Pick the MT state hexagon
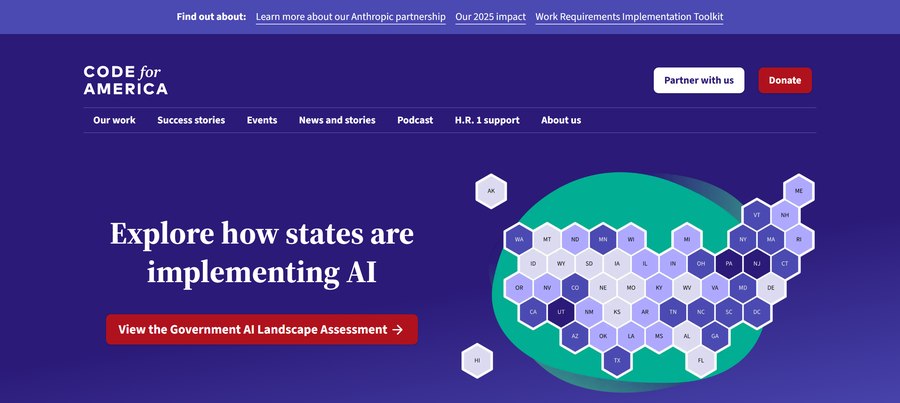This screenshot has width=900, height=403. pos(547,239)
